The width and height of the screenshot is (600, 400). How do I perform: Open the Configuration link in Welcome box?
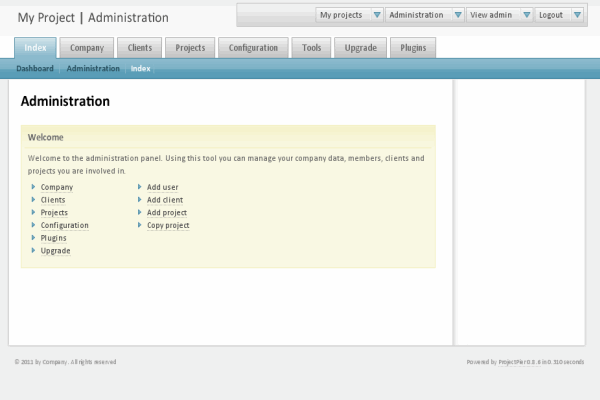(x=64, y=226)
